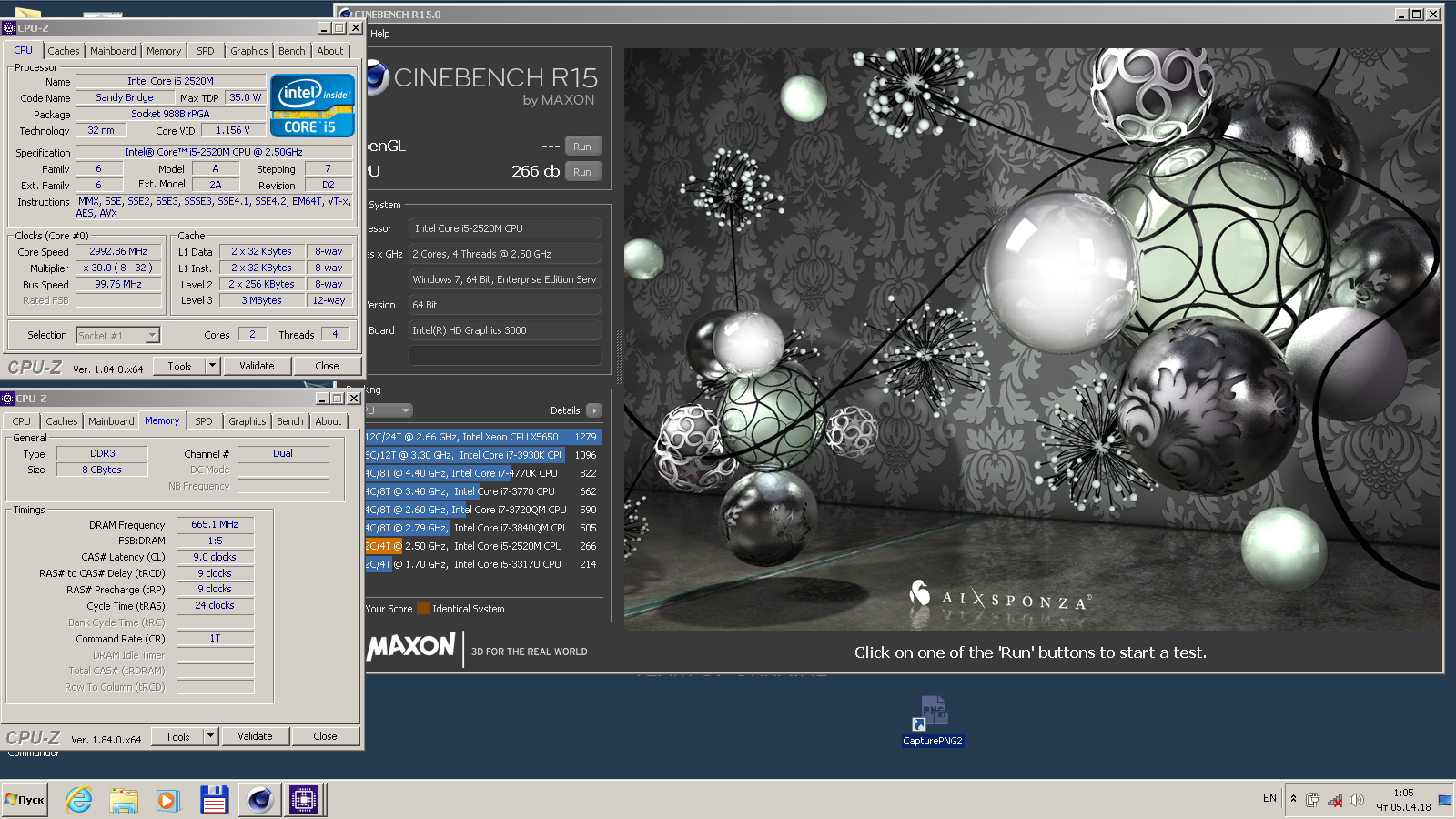
Task: Click the floppy disk save taskbar icon
Action: pos(214,800)
